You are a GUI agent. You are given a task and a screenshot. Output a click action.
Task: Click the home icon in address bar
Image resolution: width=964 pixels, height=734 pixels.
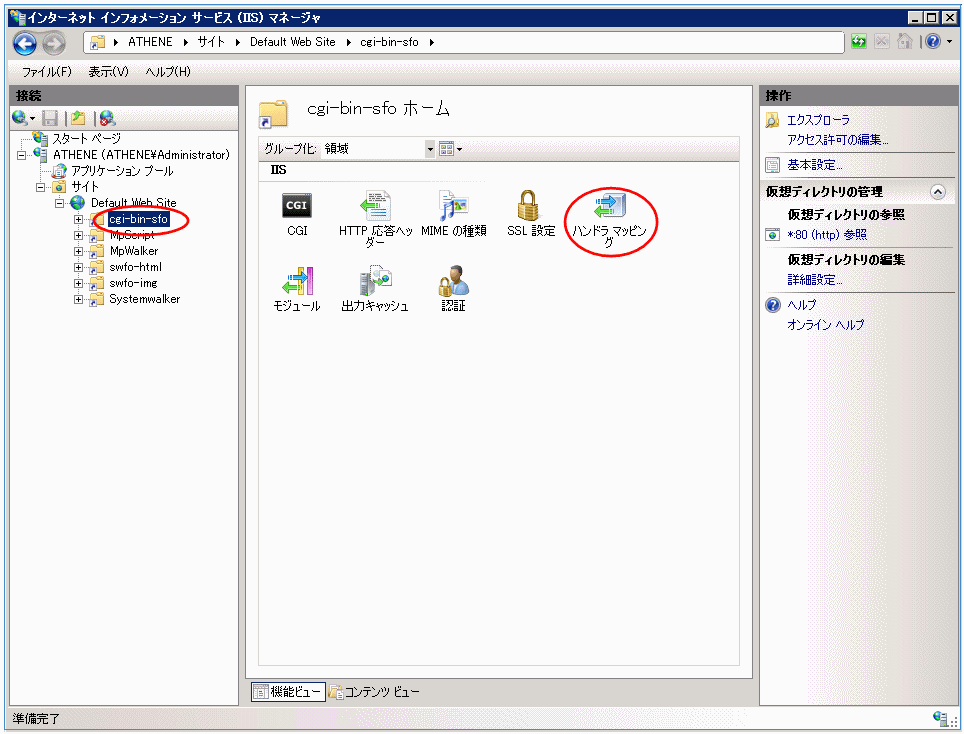tap(904, 42)
